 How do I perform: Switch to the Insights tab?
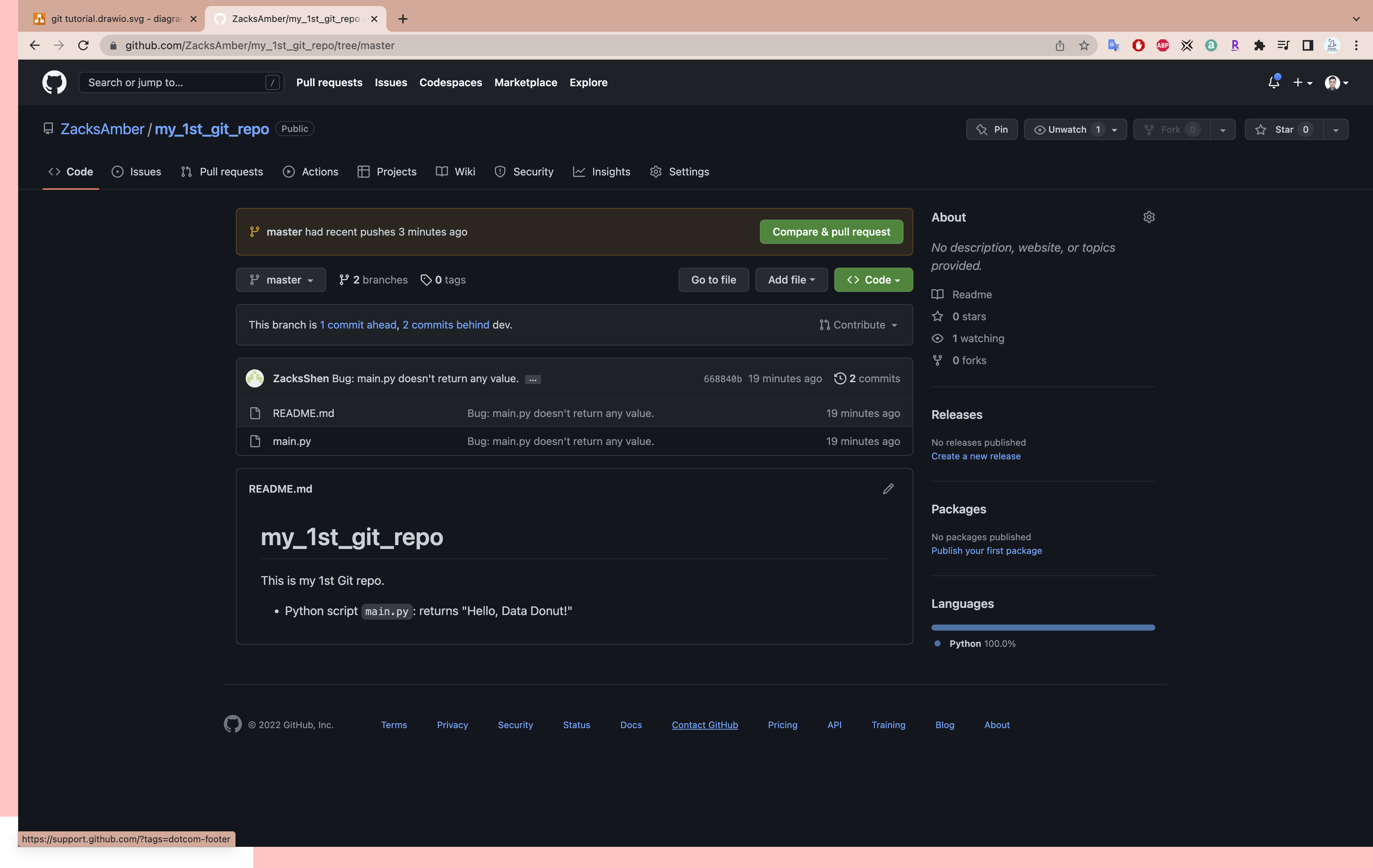point(601,172)
